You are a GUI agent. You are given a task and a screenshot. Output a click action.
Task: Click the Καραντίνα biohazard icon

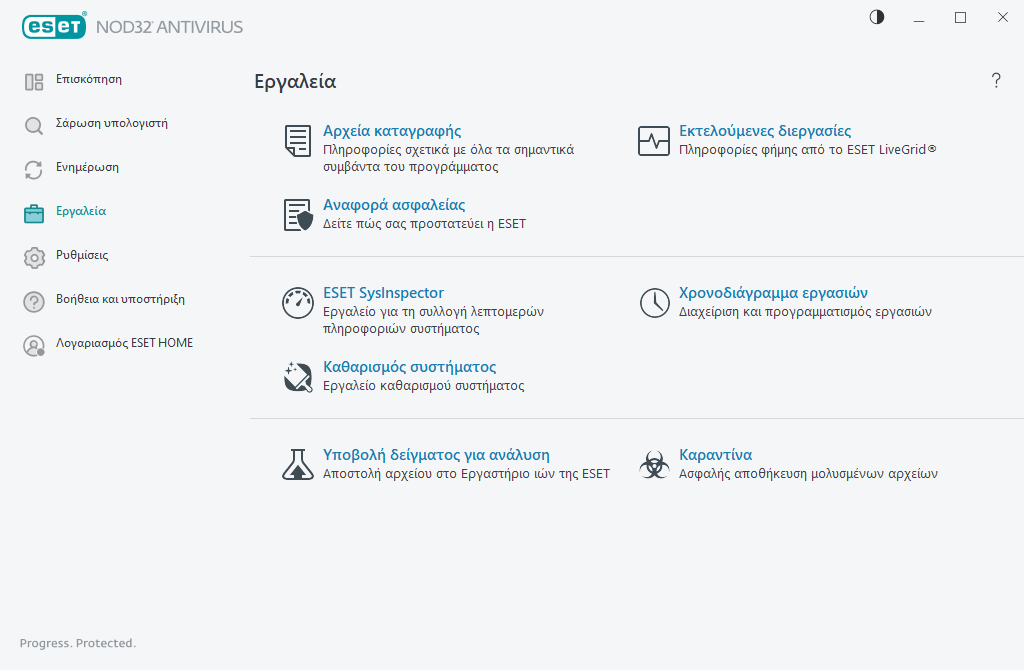pyautogui.click(x=654, y=465)
